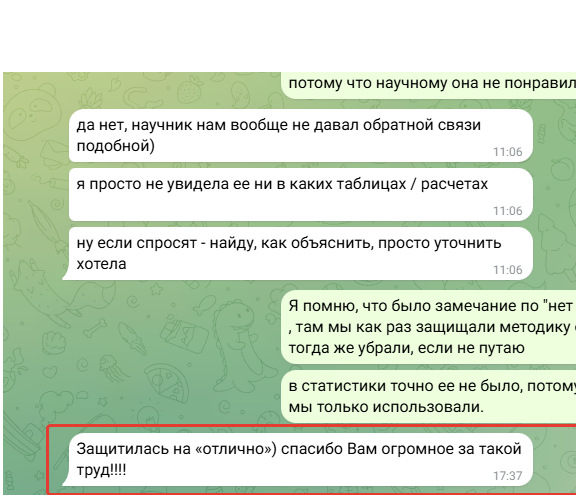Click timestamp 17:37 on the last message
The width and height of the screenshot is (576, 495).
507,476
